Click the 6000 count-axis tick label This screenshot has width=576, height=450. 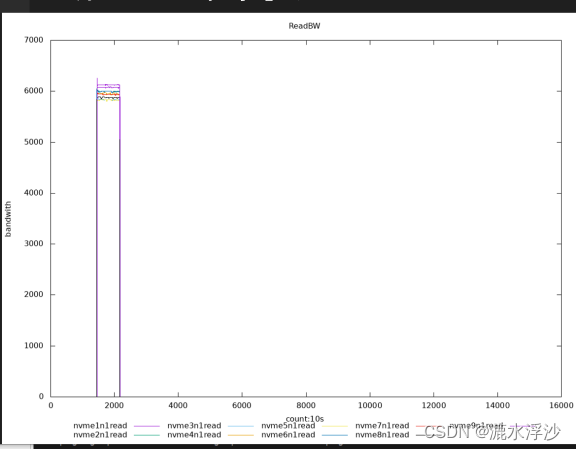[x=242, y=405]
